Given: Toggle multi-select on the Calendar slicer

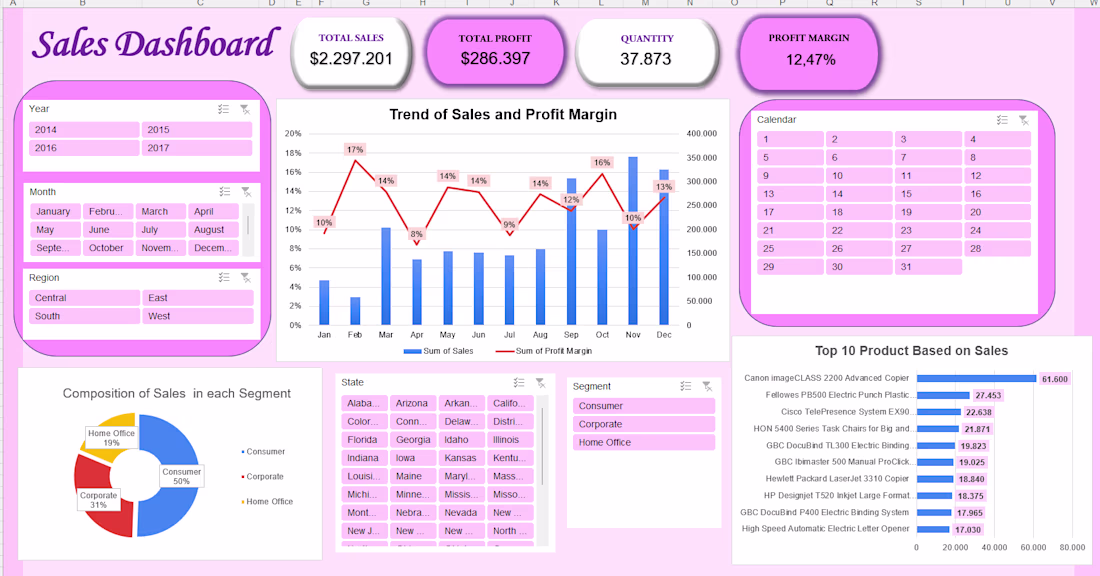Looking at the screenshot, I should [x=1002, y=120].
